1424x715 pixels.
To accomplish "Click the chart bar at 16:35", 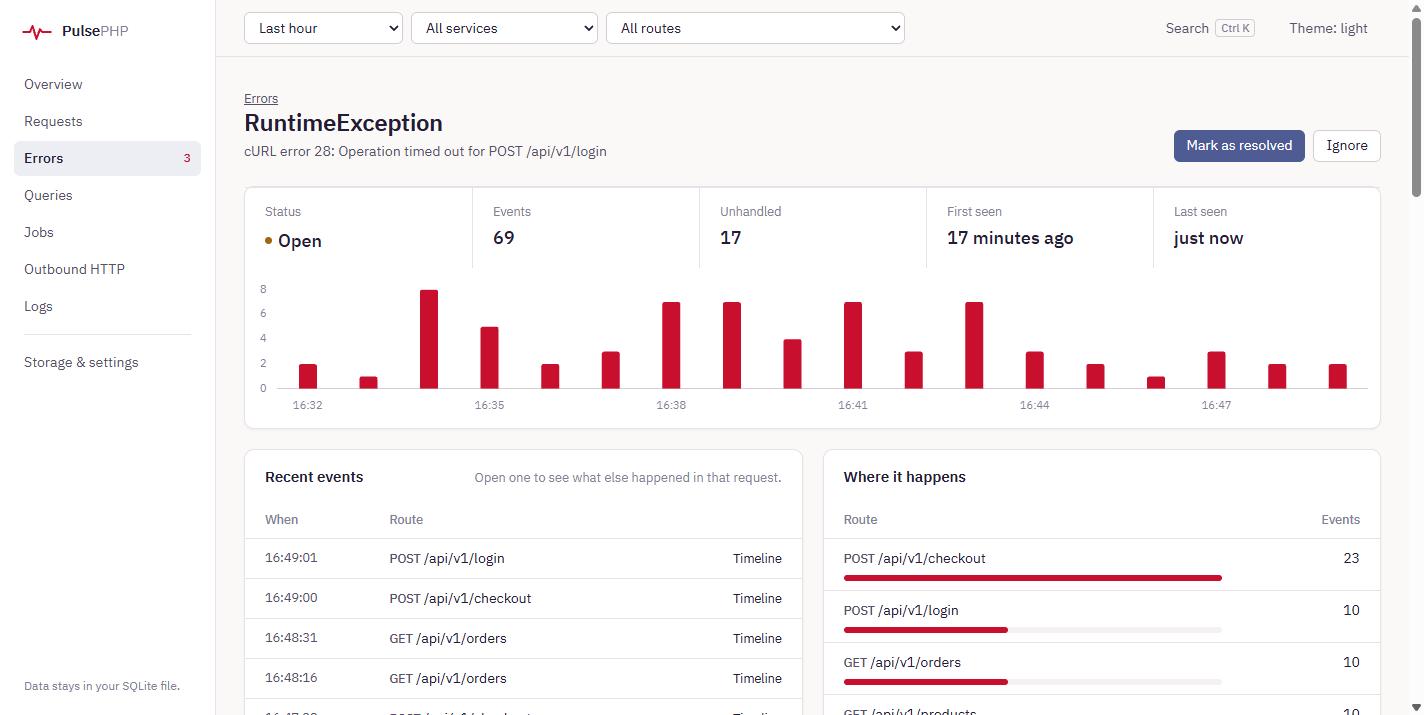I will tap(489, 357).
